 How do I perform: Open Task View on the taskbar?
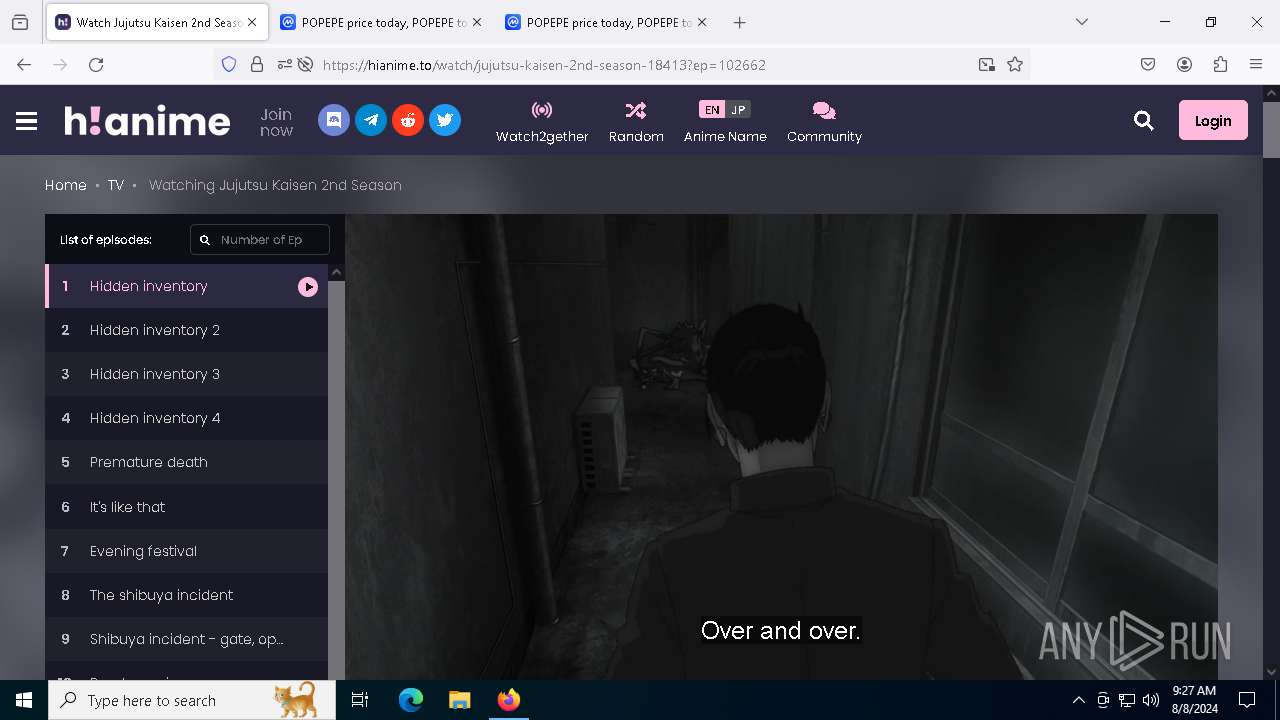[360, 700]
